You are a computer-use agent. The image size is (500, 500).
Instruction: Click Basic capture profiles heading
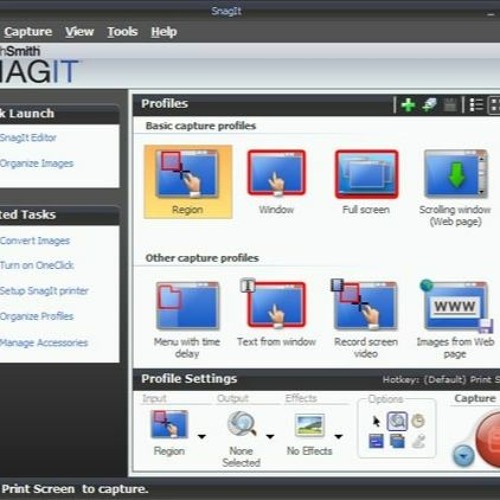click(201, 126)
